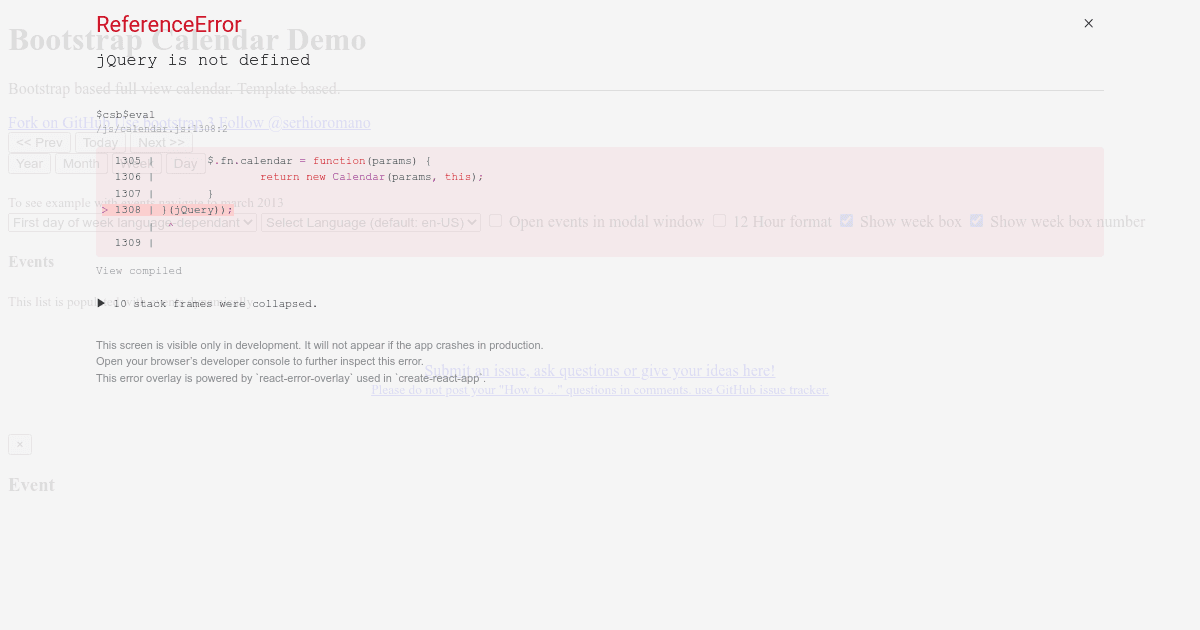Switch calendar to Month view
This screenshot has height=630, width=1200.
tap(81, 163)
